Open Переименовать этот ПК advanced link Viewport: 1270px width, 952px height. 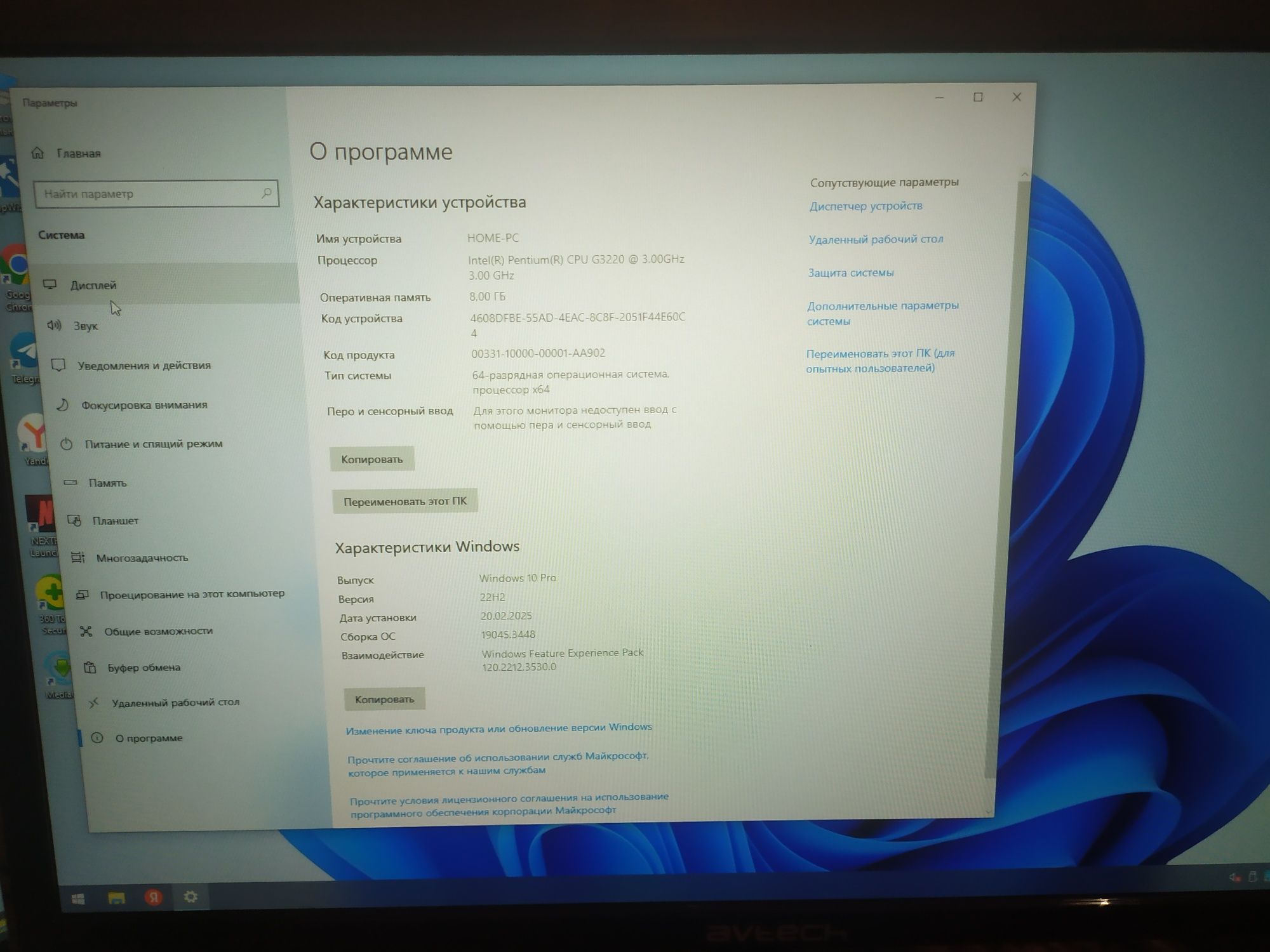[880, 360]
